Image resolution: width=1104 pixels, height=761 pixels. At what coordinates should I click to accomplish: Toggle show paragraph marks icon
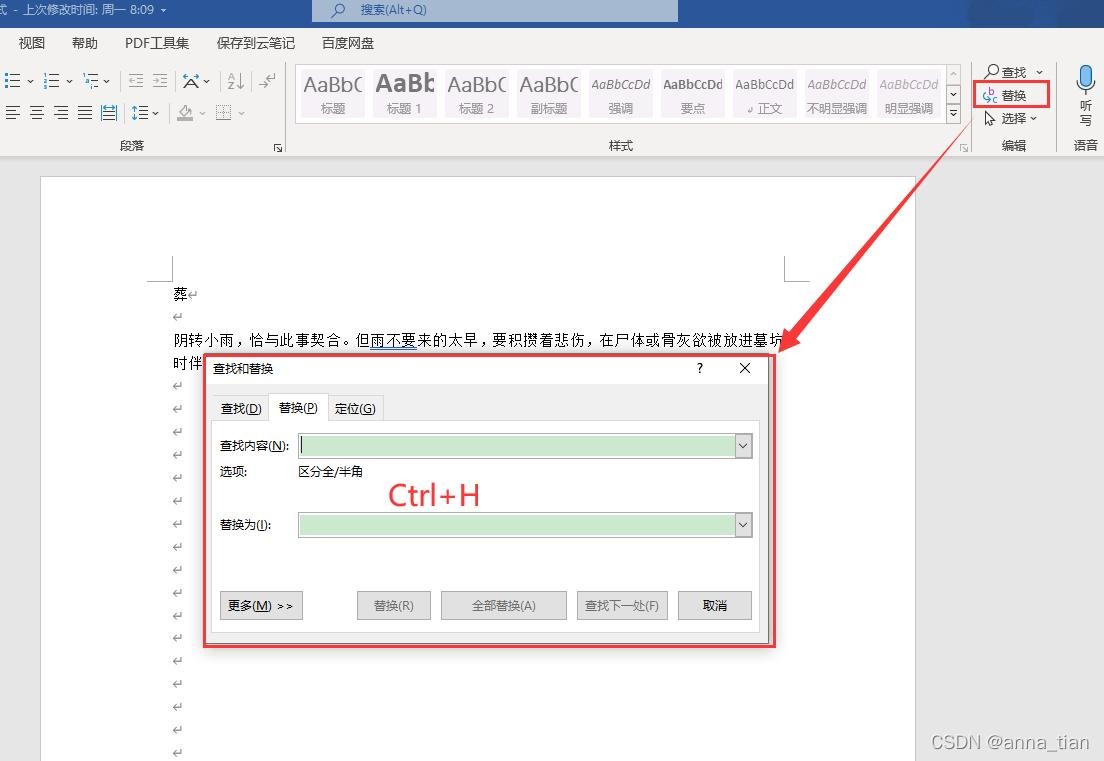point(267,81)
